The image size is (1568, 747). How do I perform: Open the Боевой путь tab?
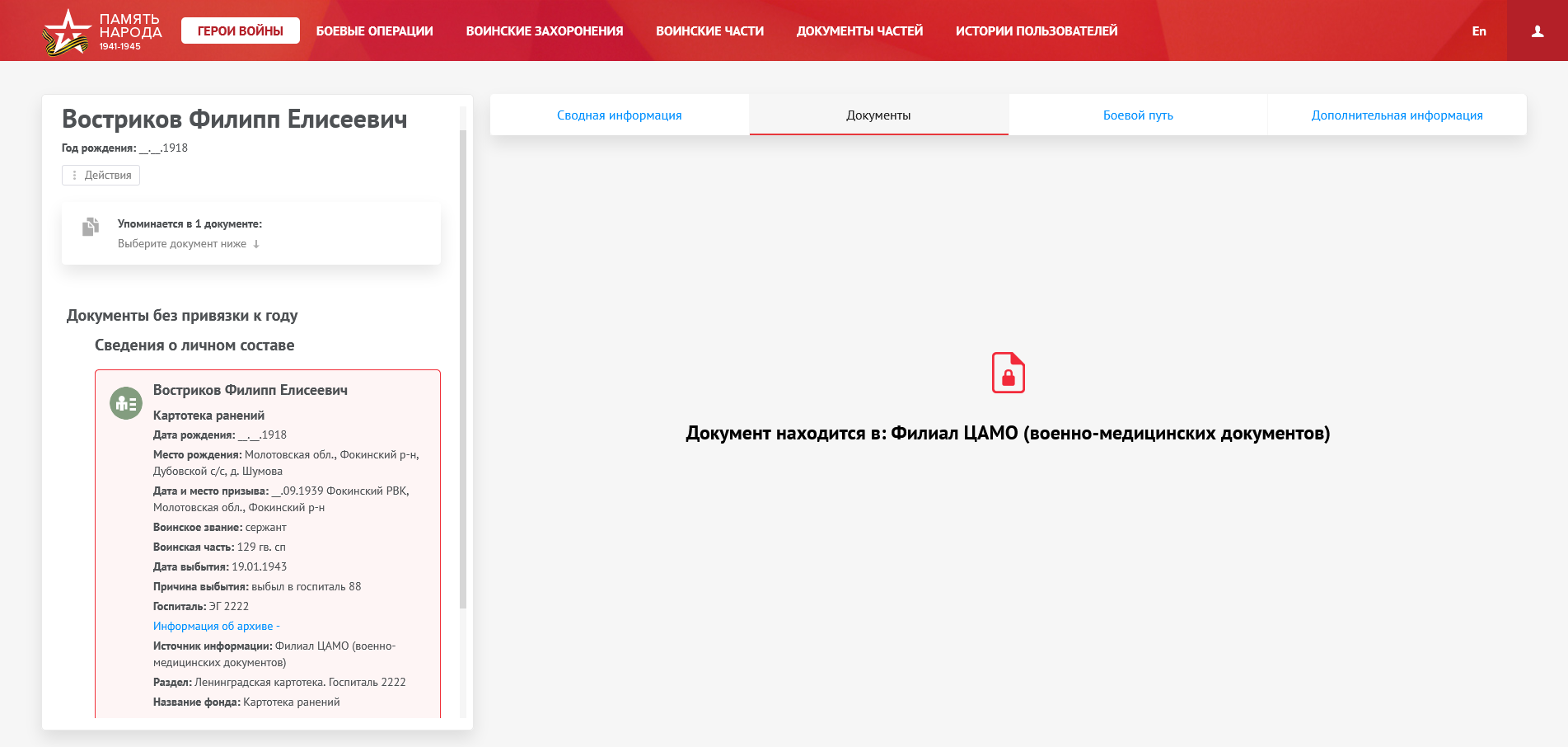pos(1137,115)
